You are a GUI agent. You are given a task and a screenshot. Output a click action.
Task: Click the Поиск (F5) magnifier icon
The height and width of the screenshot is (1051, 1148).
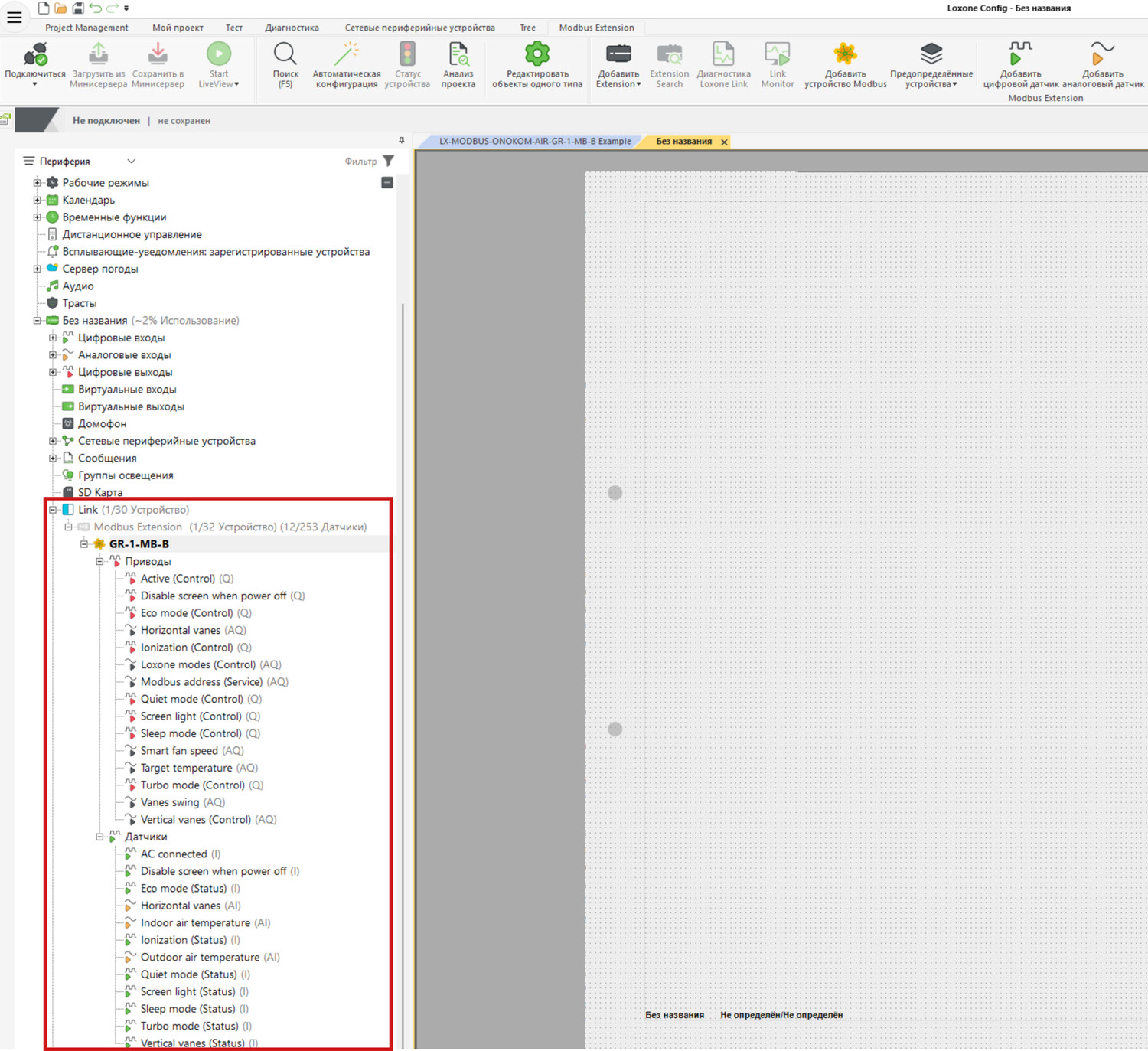tap(285, 55)
